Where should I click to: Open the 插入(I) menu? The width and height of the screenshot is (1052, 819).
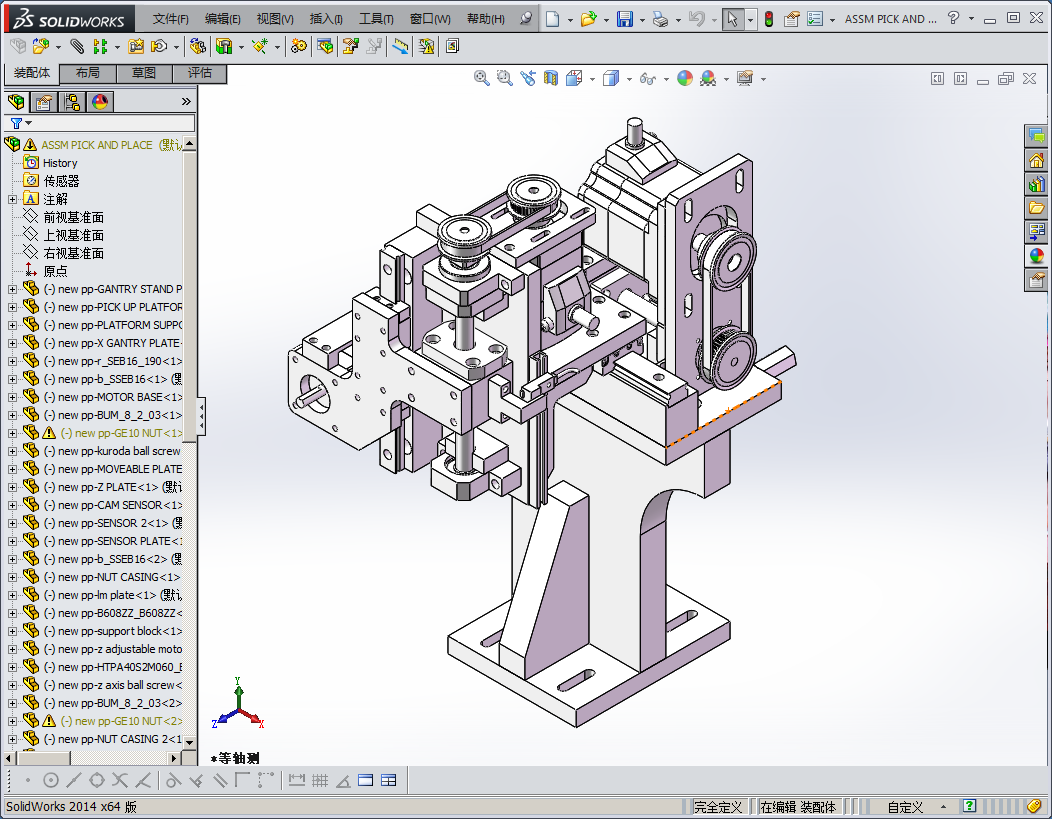pos(326,19)
